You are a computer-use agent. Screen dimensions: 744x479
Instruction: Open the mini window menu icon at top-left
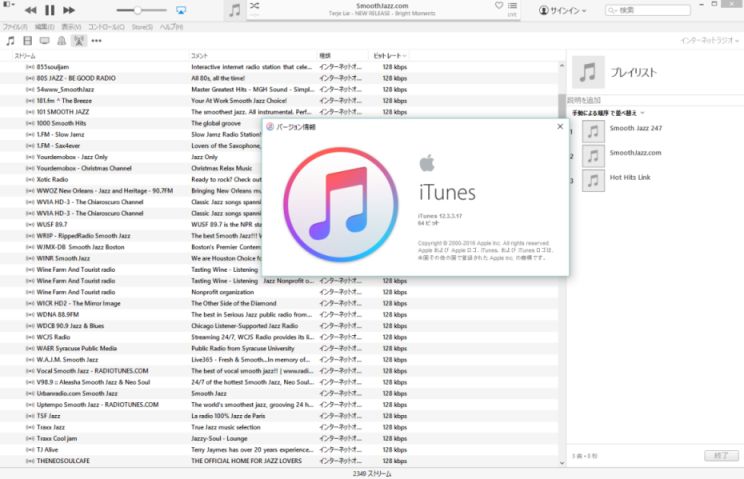pos(9,4)
